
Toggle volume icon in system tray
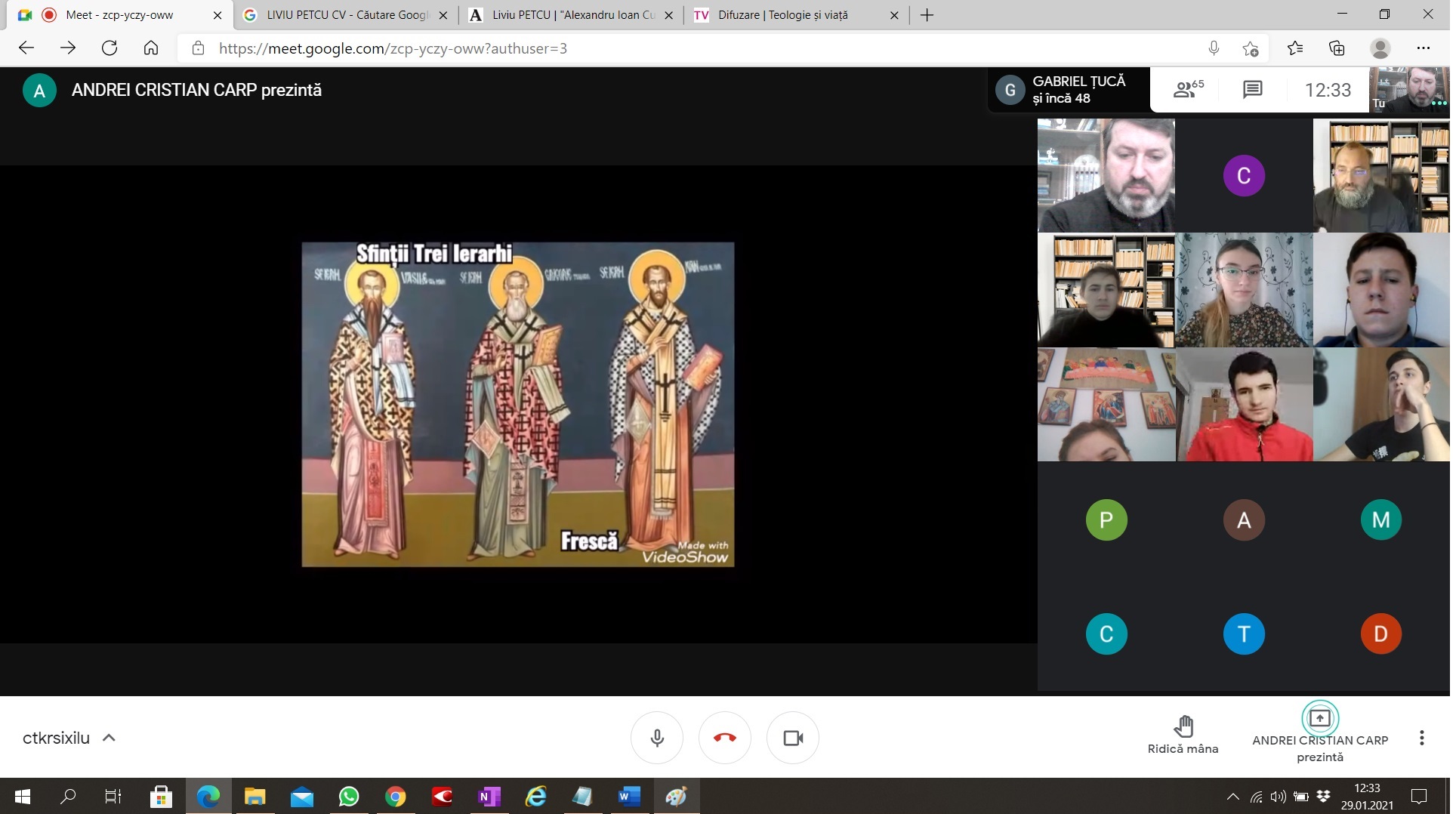[1278, 797]
